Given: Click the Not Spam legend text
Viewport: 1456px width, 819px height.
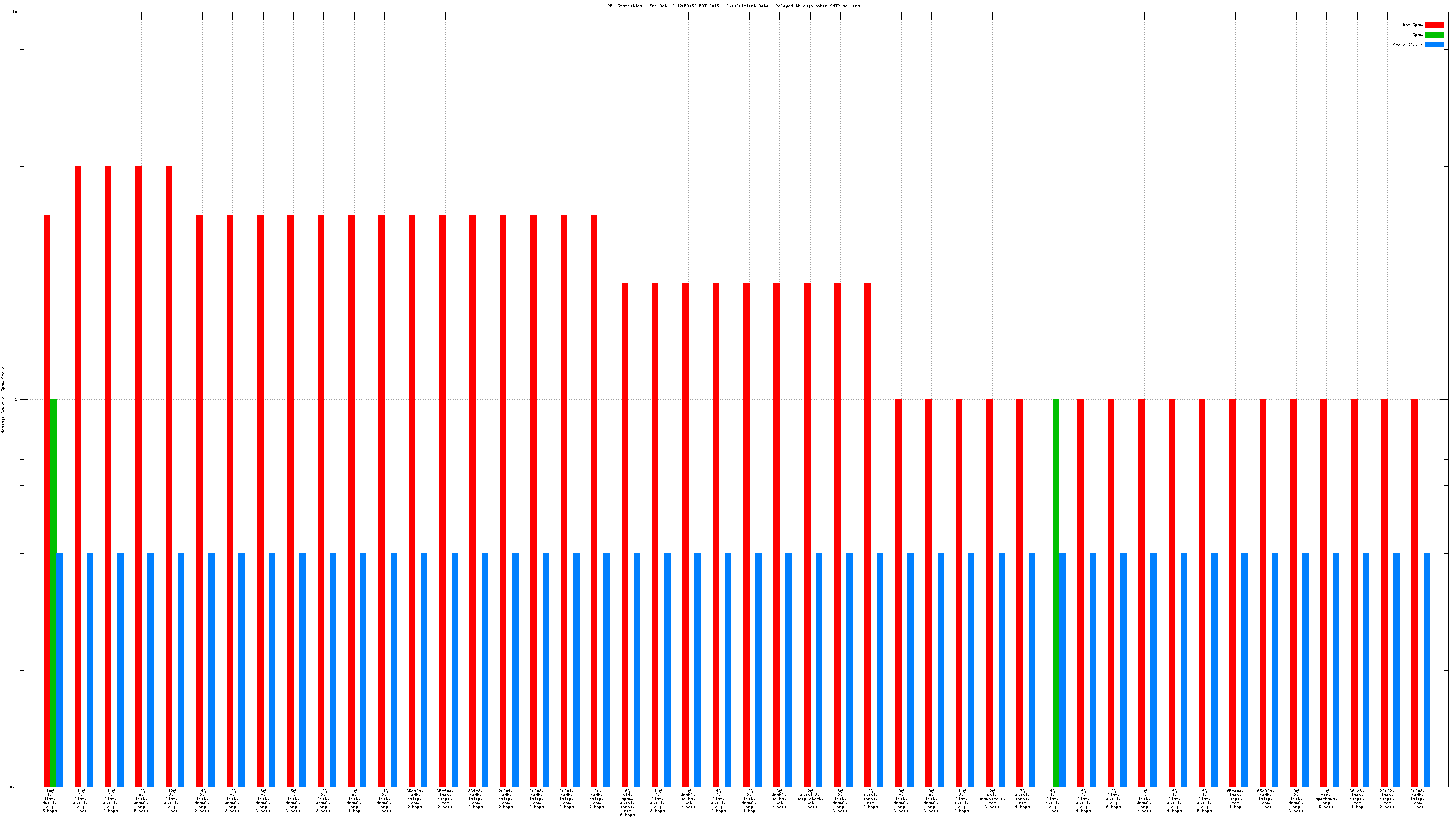Looking at the screenshot, I should (1412, 25).
